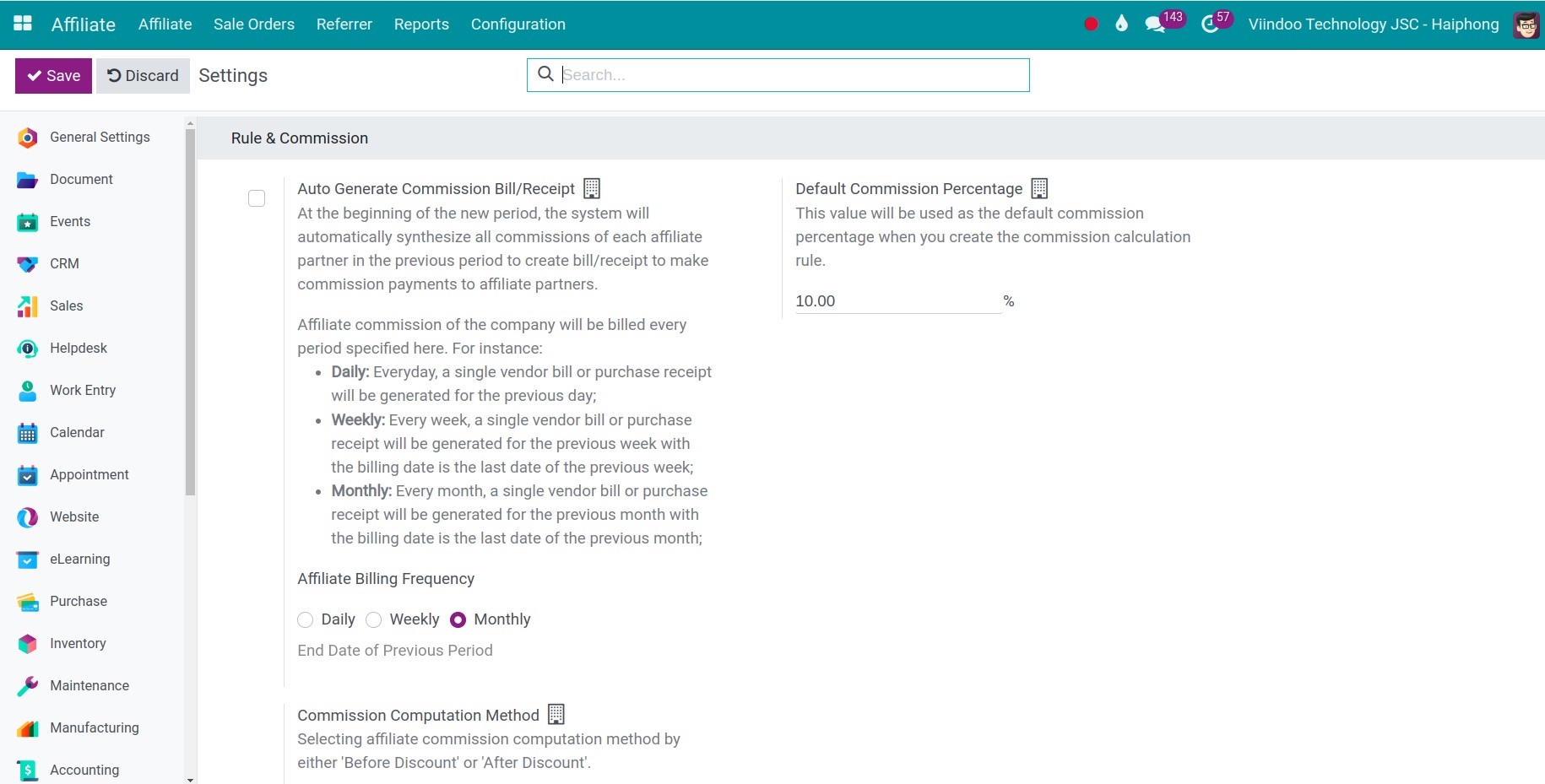The image size is (1545, 784).
Task: Open conversations with 143 unread messages
Action: [1165, 22]
